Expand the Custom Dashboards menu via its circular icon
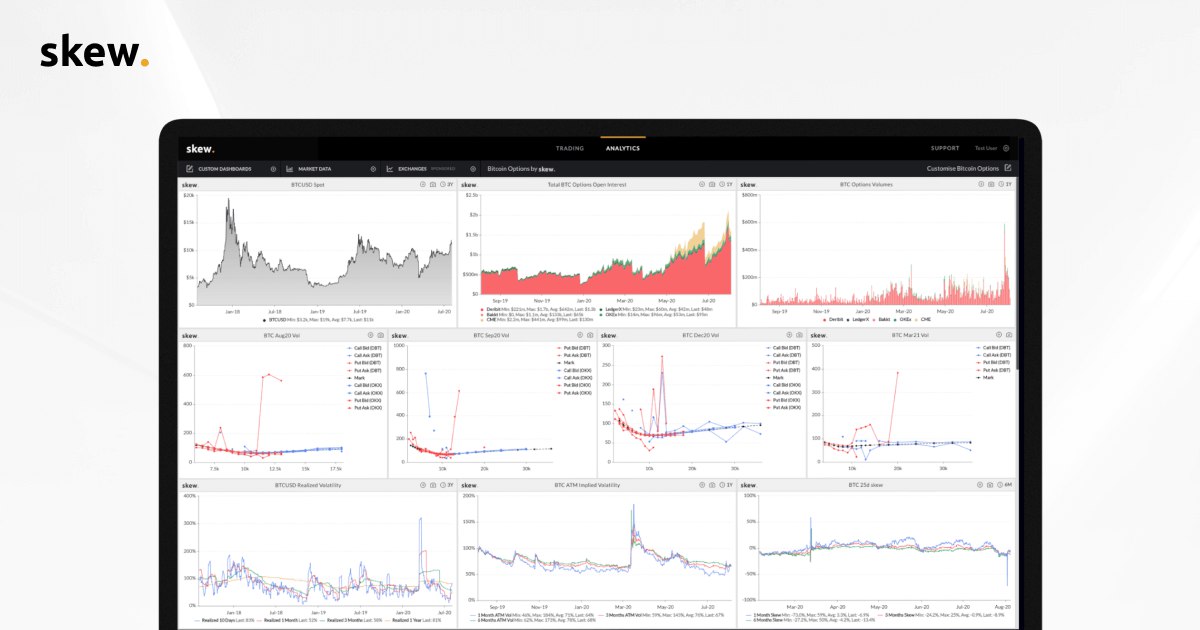The width and height of the screenshot is (1200, 630). coord(273,169)
